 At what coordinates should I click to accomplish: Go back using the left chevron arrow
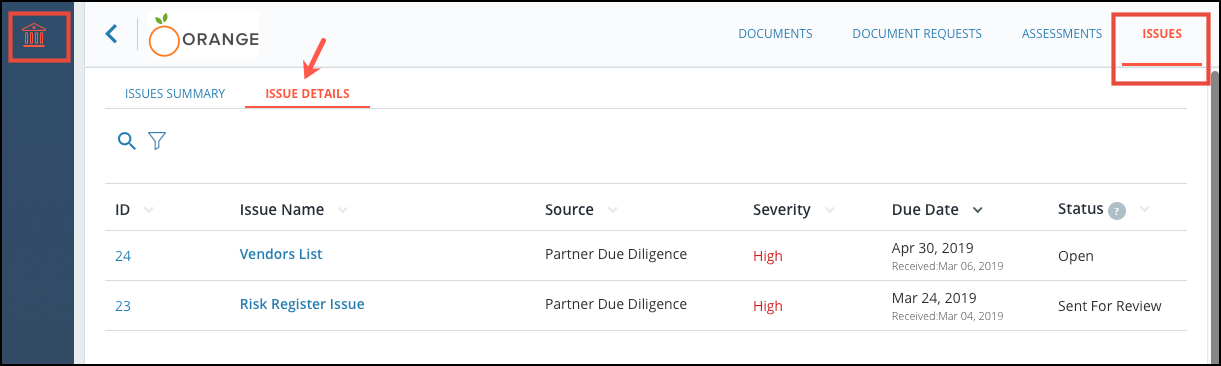coord(111,34)
